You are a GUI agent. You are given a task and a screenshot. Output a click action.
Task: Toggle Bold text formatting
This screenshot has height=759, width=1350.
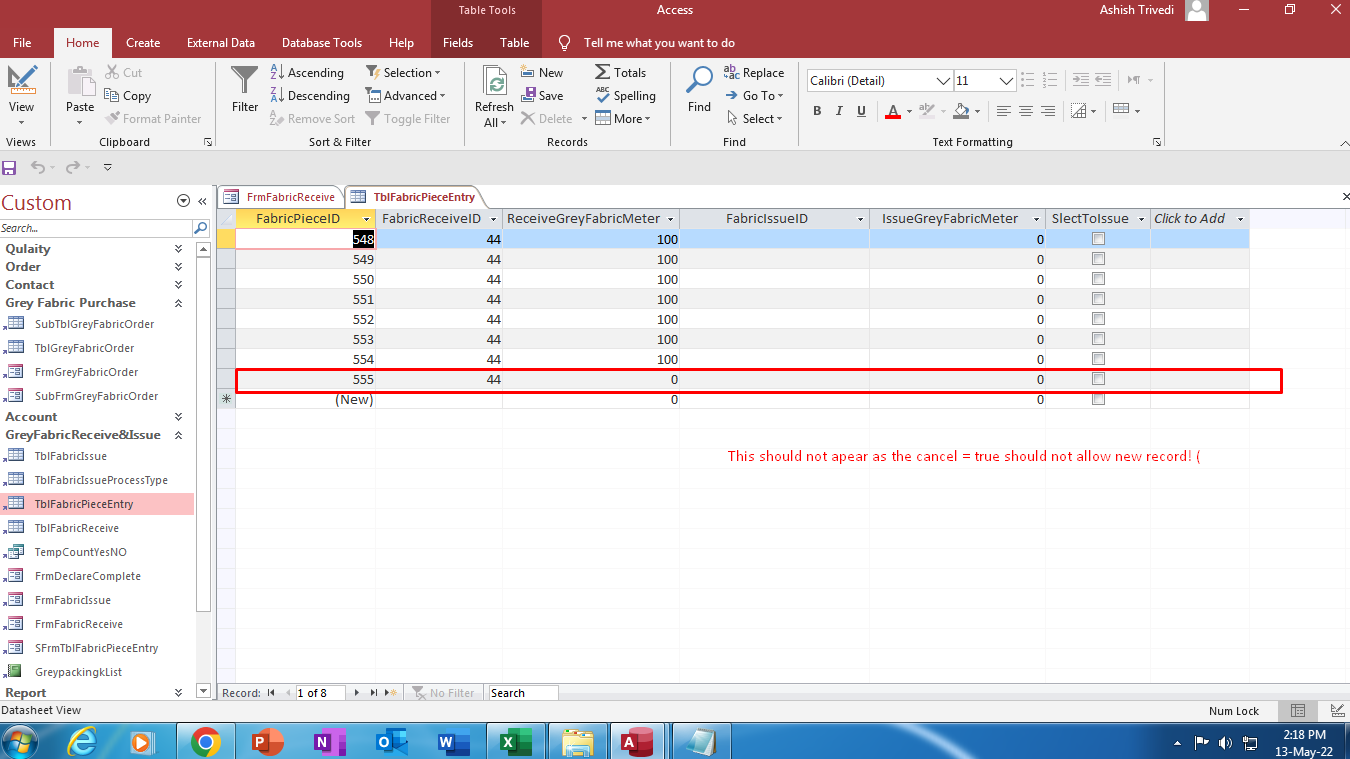pyautogui.click(x=817, y=111)
